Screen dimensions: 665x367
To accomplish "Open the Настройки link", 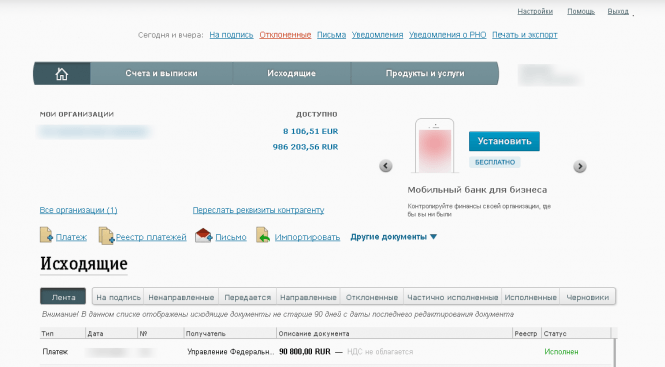I will coord(535,11).
